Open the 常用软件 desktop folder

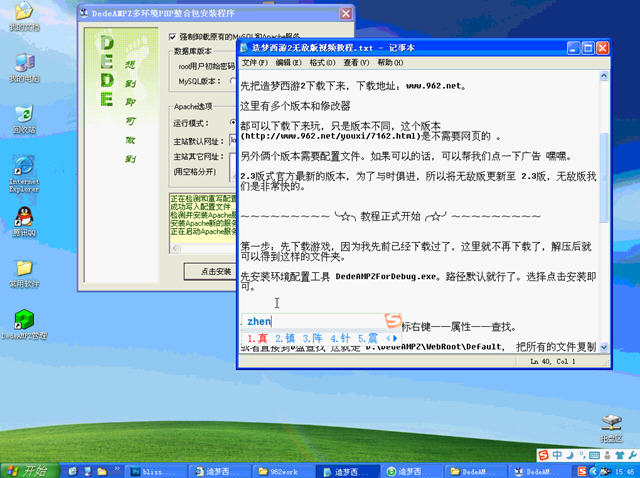tap(24, 273)
